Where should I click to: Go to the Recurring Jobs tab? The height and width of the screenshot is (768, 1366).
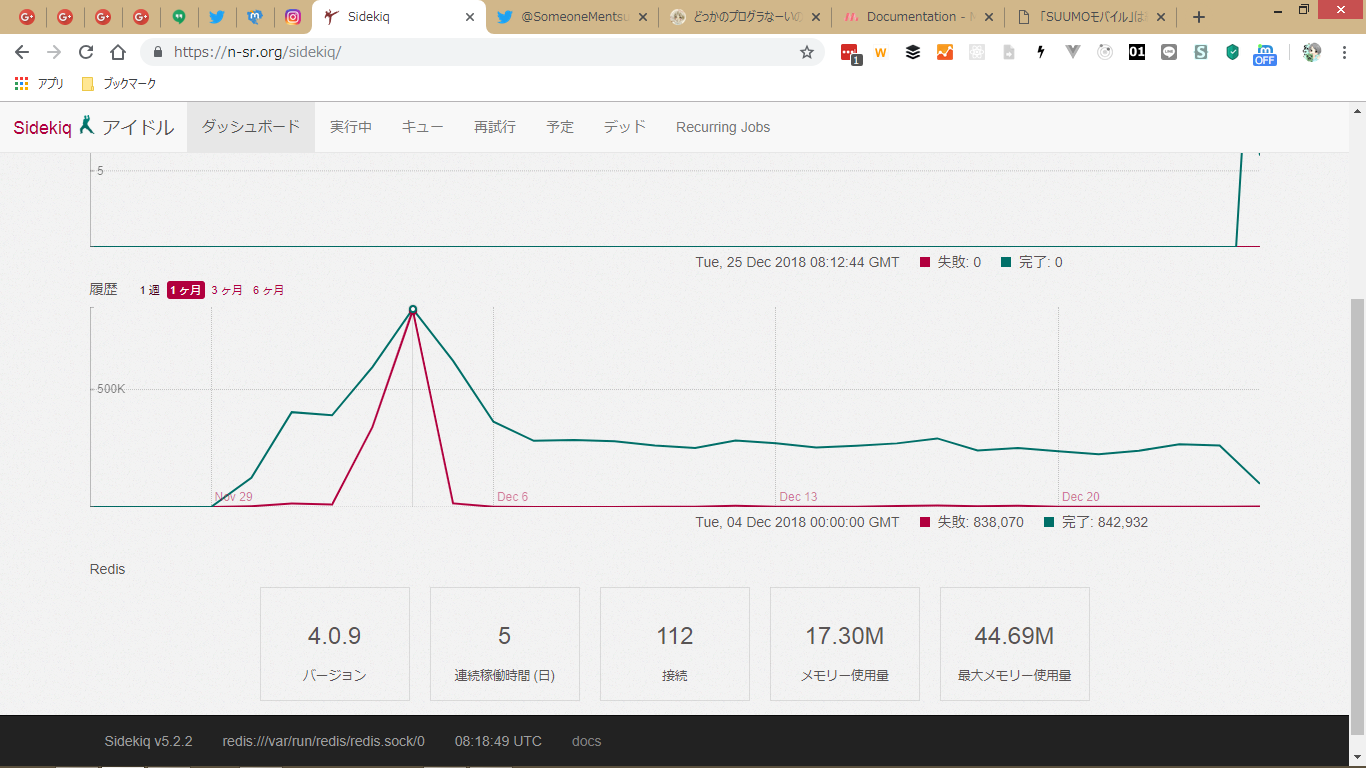click(722, 127)
